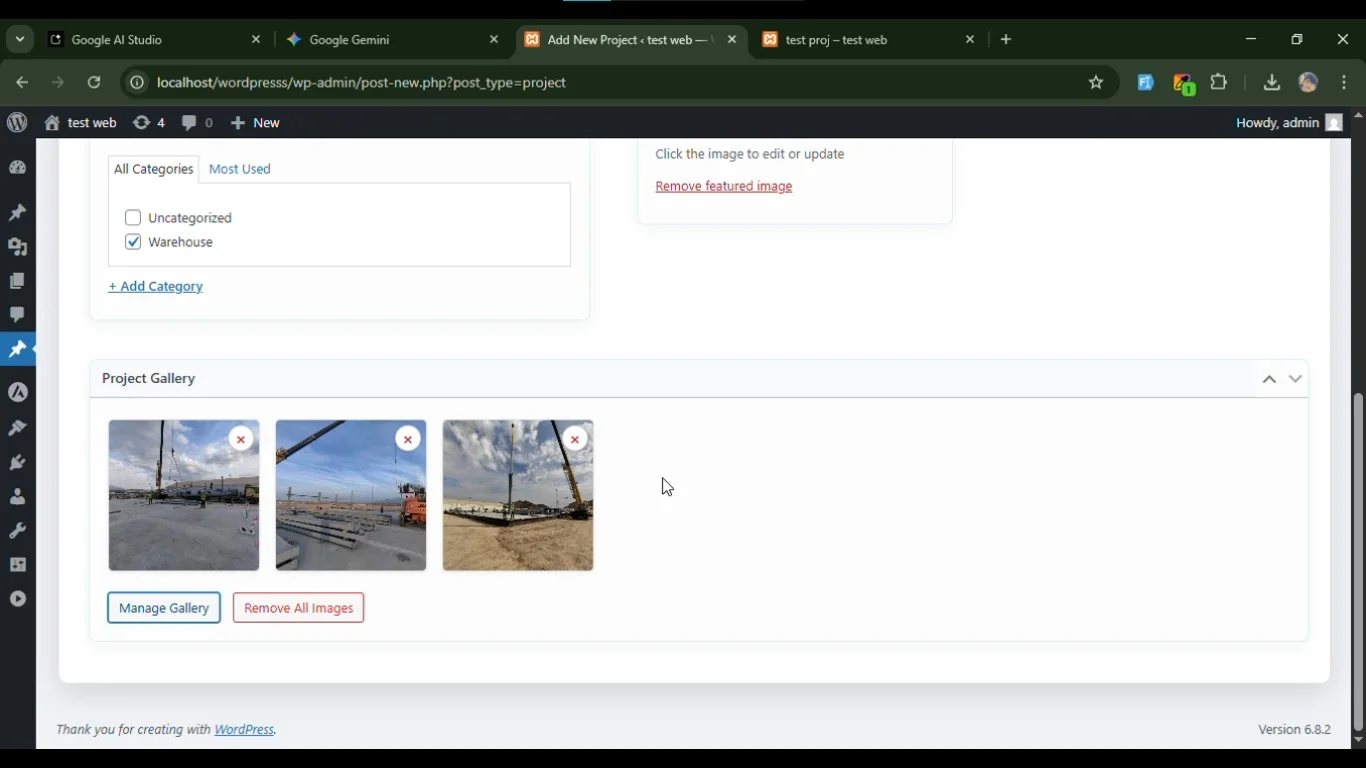The width and height of the screenshot is (1366, 768).
Task: Click the Collapse menu sidebar icon
Action: (x=18, y=599)
